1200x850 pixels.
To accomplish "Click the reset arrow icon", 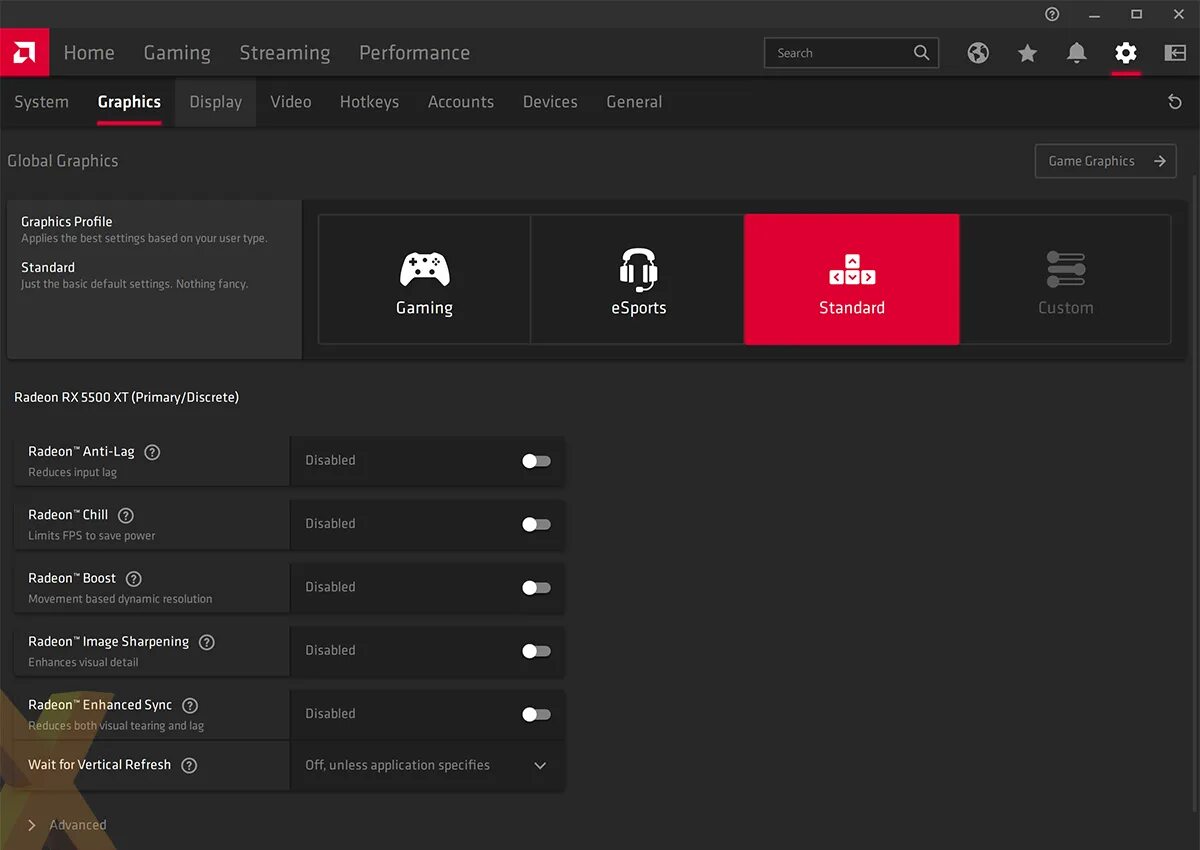I will pyautogui.click(x=1175, y=102).
